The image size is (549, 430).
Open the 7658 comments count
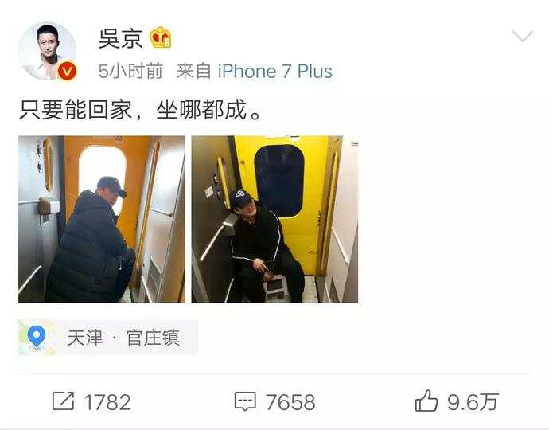pyautogui.click(x=291, y=402)
